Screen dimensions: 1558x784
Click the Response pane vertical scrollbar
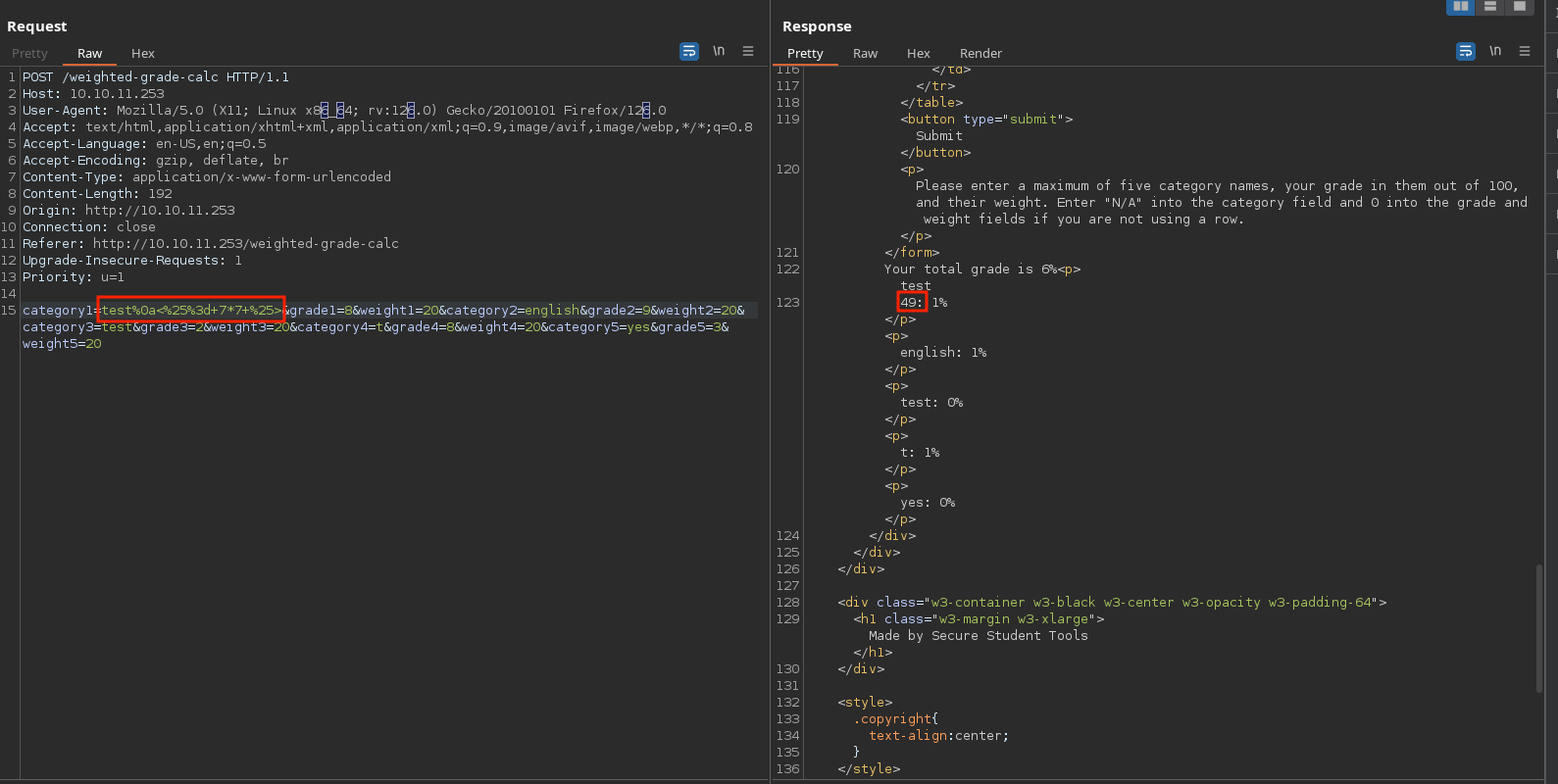[x=1539, y=627]
